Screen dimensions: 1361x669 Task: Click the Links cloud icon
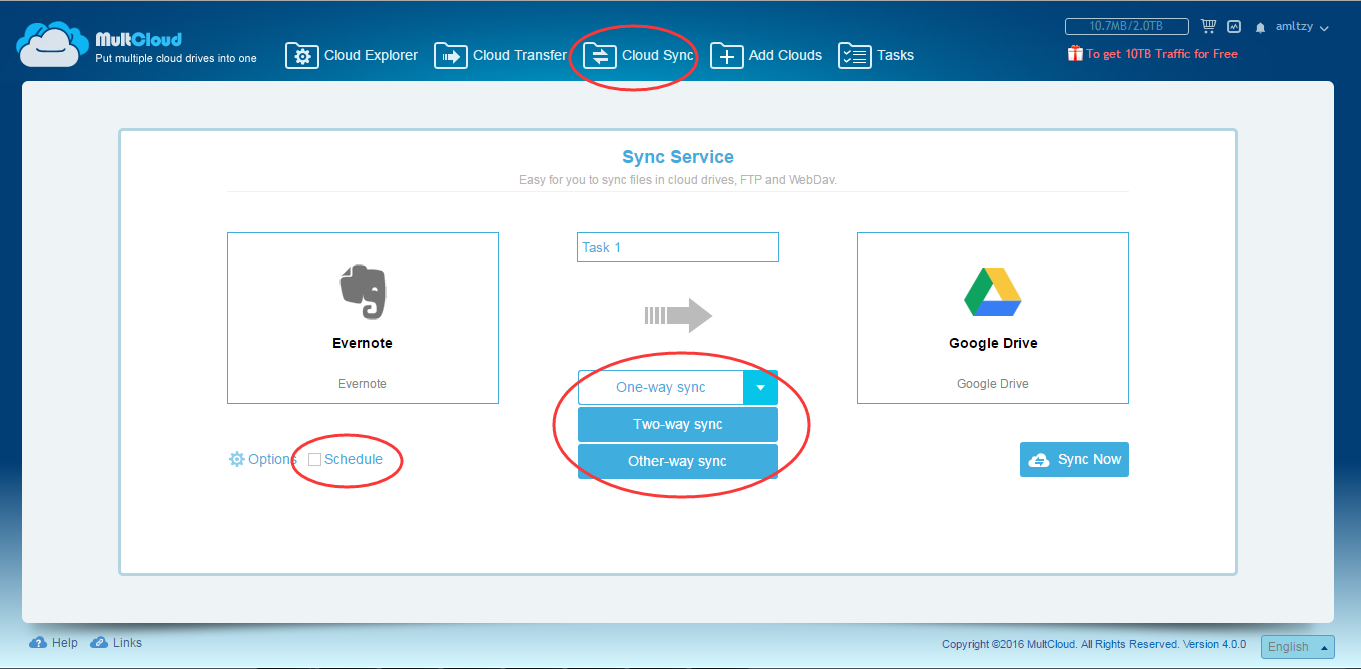pos(99,642)
